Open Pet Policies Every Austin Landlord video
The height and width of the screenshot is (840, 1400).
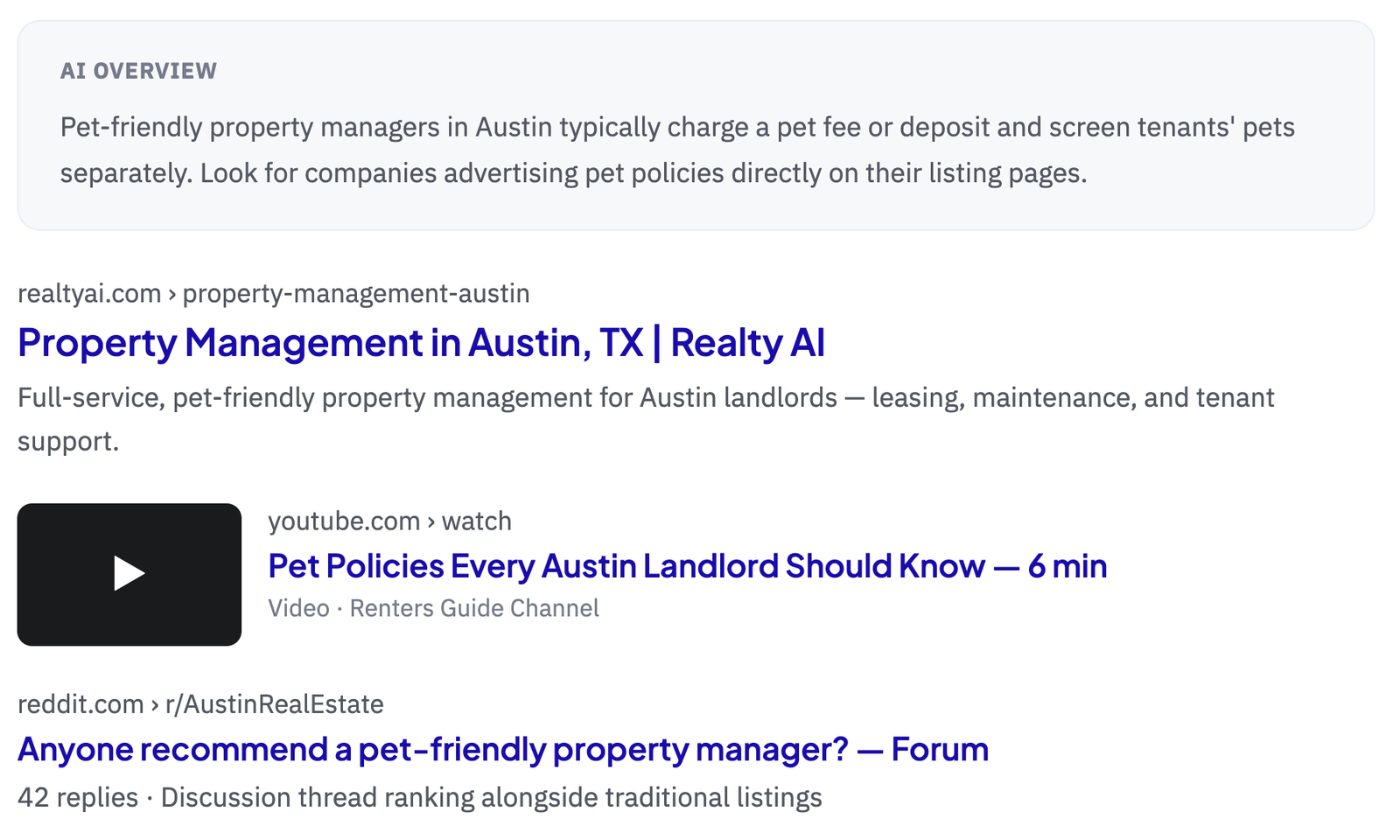(687, 566)
